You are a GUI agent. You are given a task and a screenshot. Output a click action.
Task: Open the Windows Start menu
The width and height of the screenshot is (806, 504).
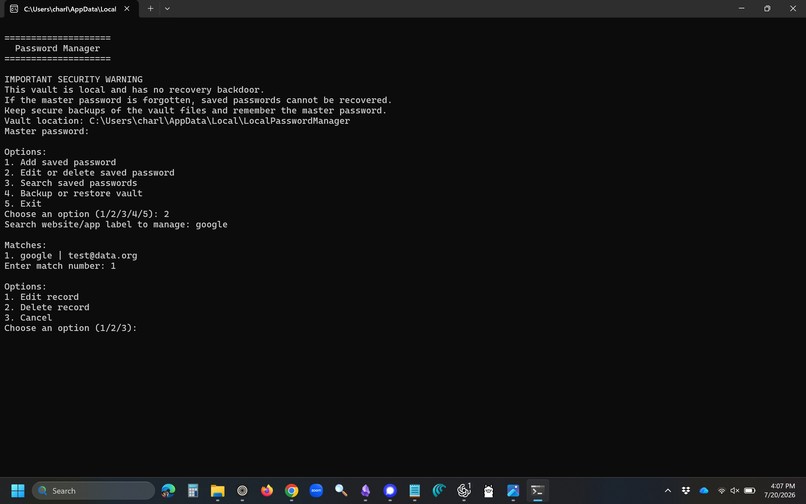(x=17, y=491)
